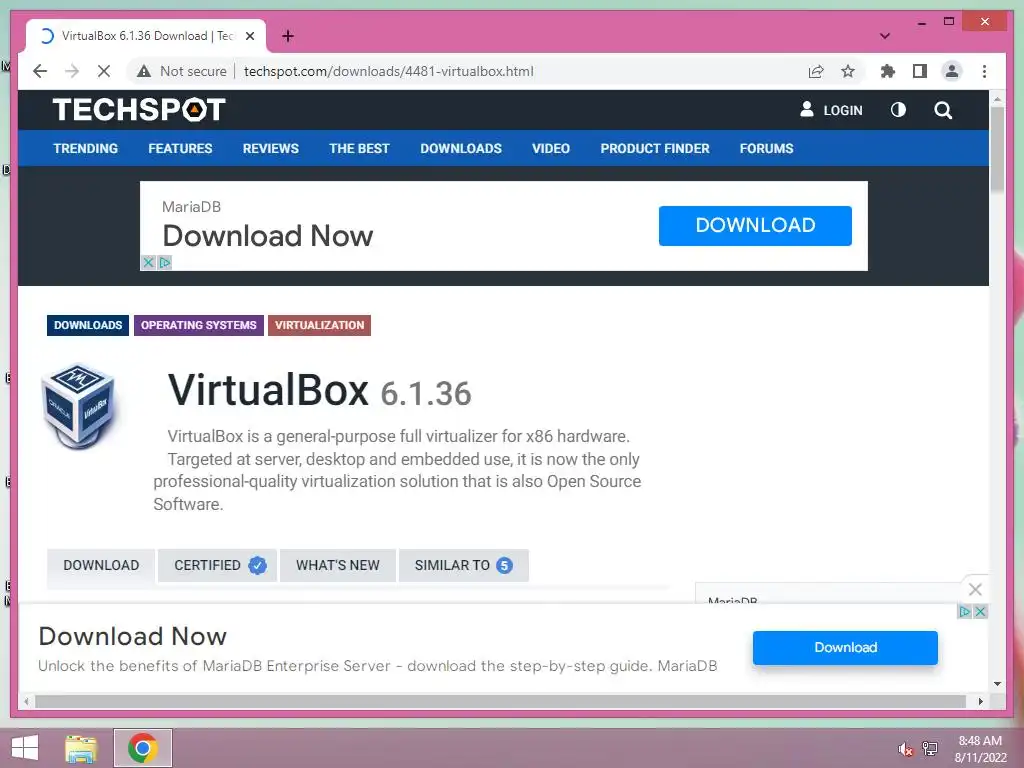Open the FEATURES menu

pos(180,148)
